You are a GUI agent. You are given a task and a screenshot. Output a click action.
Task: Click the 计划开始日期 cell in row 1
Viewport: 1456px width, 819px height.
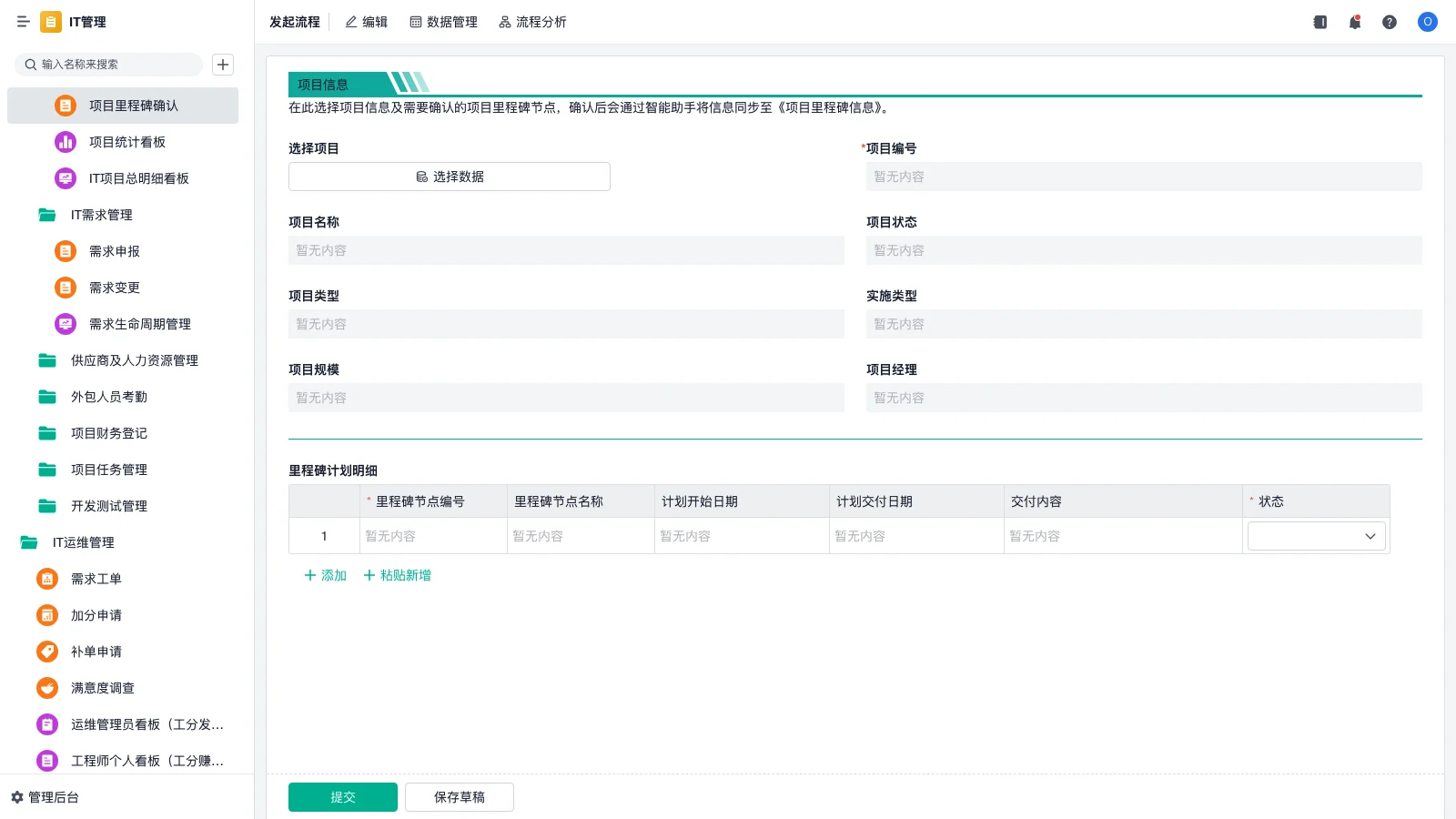[742, 536]
